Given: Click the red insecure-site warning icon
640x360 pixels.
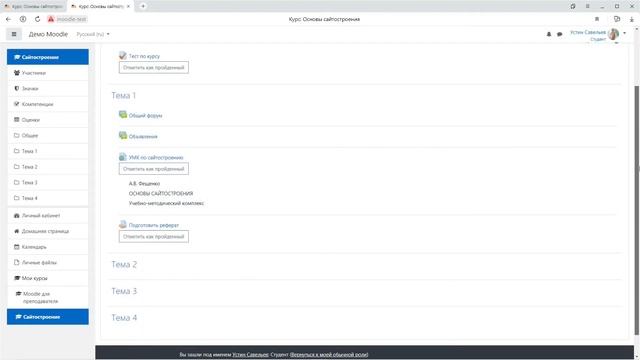Looking at the screenshot, I should pyautogui.click(x=51, y=19).
